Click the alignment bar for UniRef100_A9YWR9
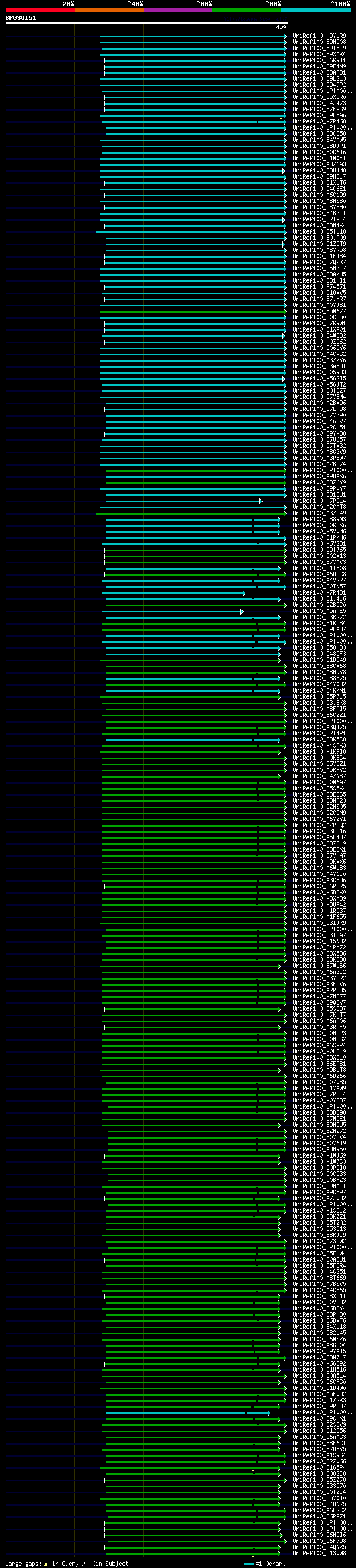 [193, 36]
